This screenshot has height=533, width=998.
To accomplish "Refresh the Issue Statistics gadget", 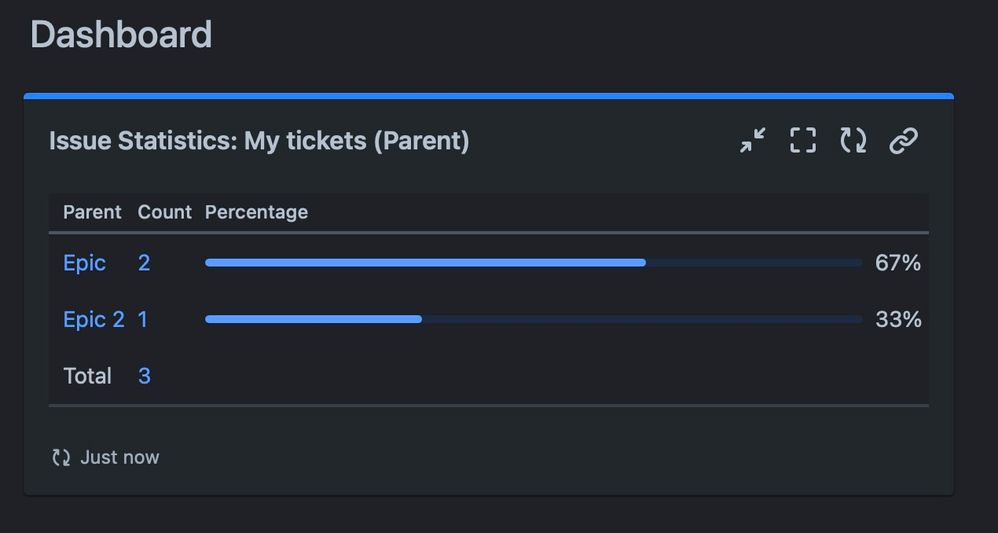I will (853, 141).
